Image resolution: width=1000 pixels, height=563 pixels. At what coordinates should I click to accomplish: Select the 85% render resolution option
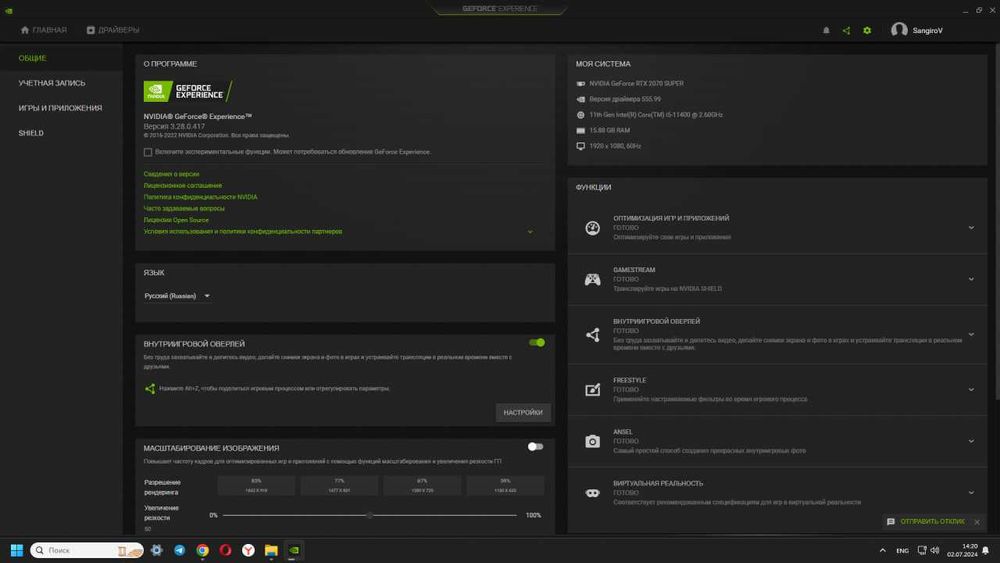256,486
